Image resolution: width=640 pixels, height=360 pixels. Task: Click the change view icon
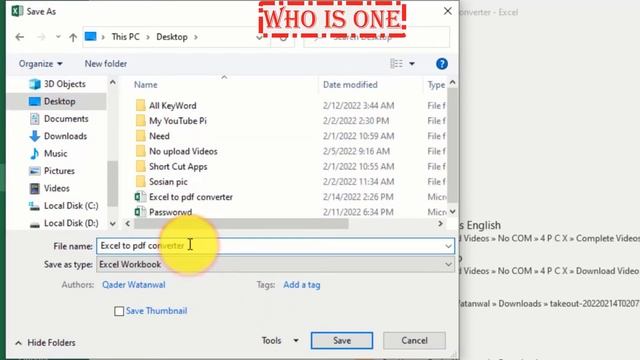(396, 64)
